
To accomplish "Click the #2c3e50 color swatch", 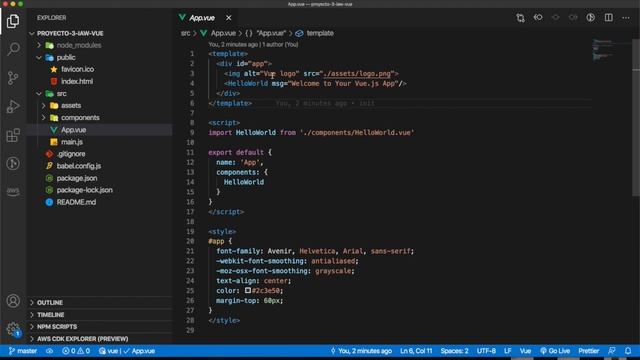I will 248,291.
